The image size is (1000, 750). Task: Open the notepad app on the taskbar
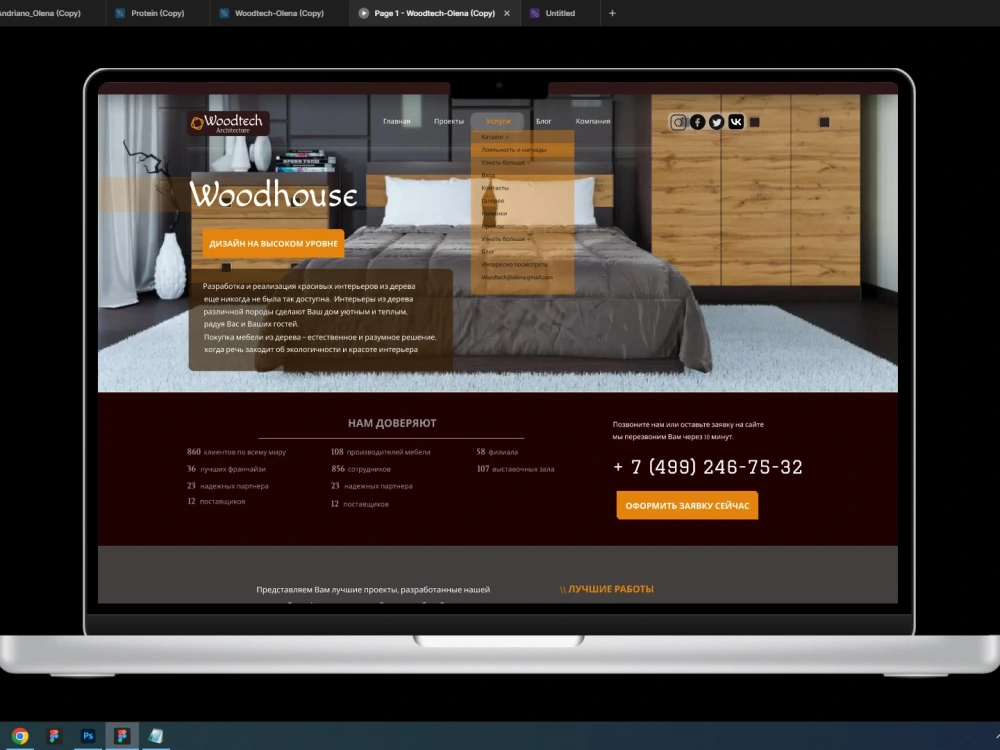tap(156, 736)
